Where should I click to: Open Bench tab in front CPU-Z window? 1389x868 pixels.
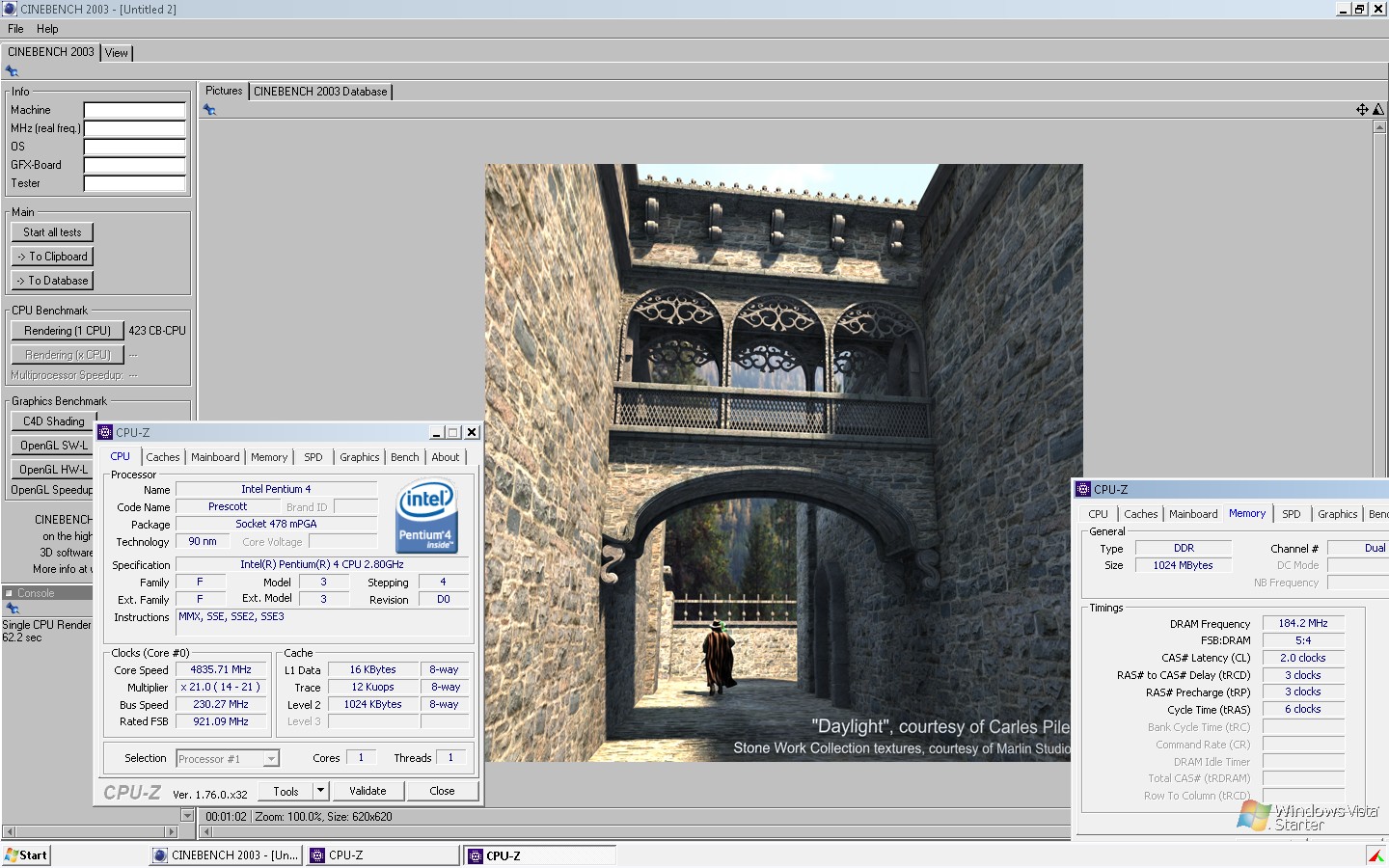point(405,457)
